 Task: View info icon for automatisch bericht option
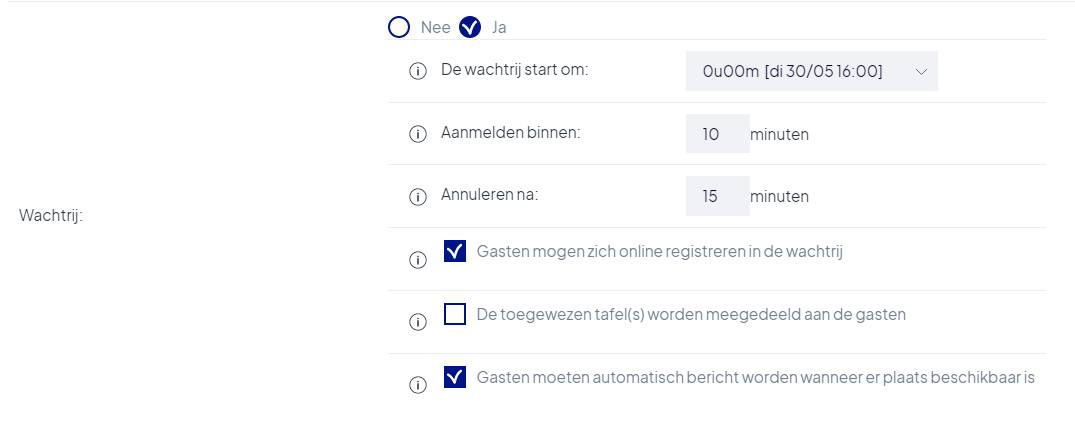click(x=418, y=385)
